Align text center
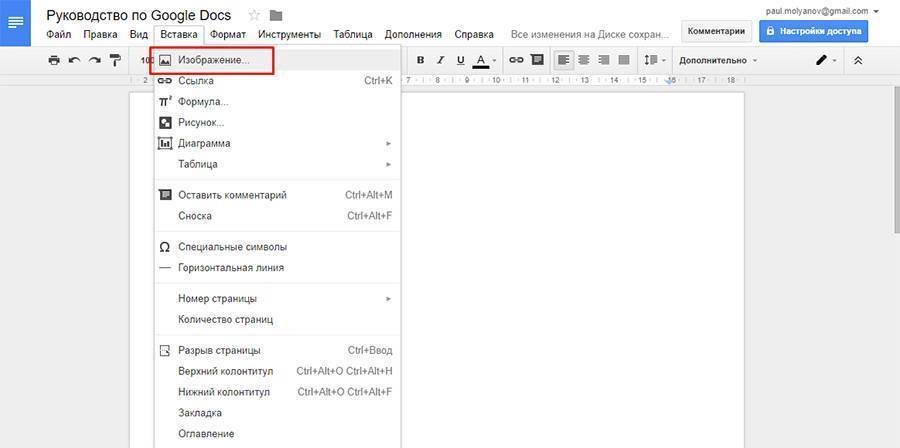 click(x=584, y=60)
